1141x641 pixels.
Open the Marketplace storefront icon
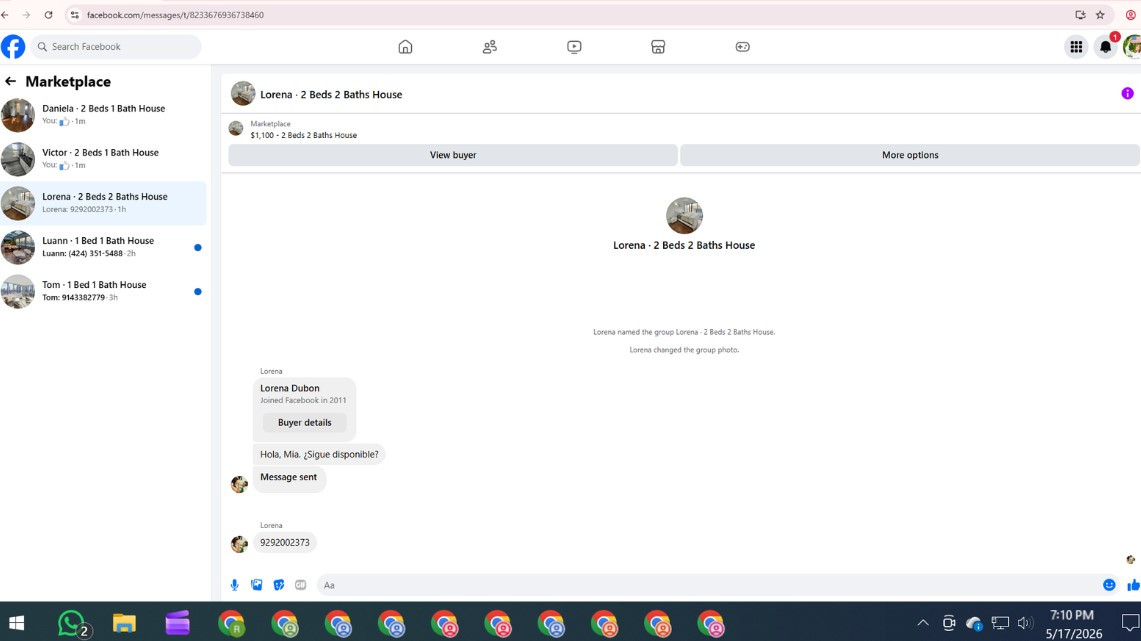tap(658, 47)
